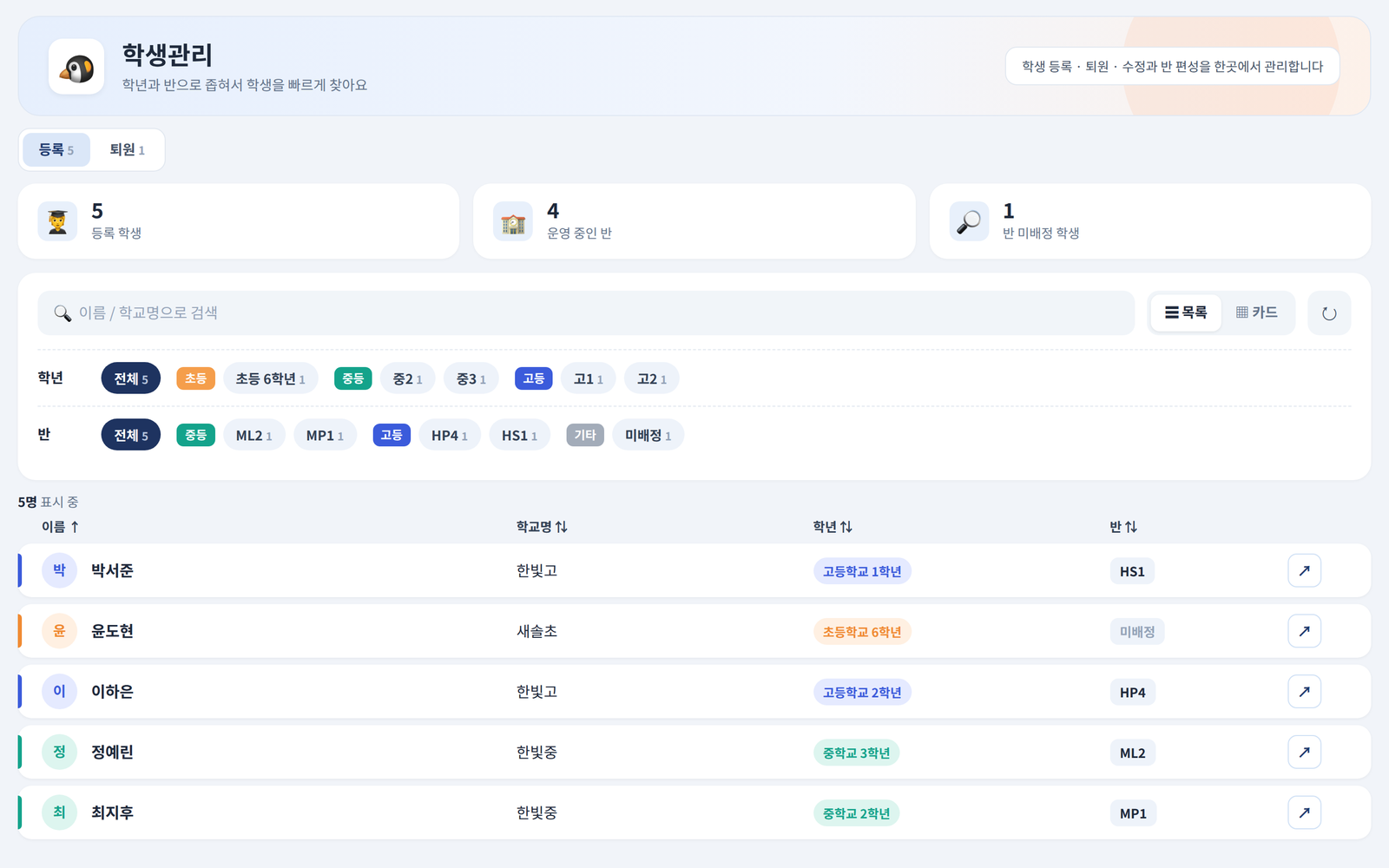Filter by 중3 grade chip
Screen dimensions: 1389x868
pos(471,378)
